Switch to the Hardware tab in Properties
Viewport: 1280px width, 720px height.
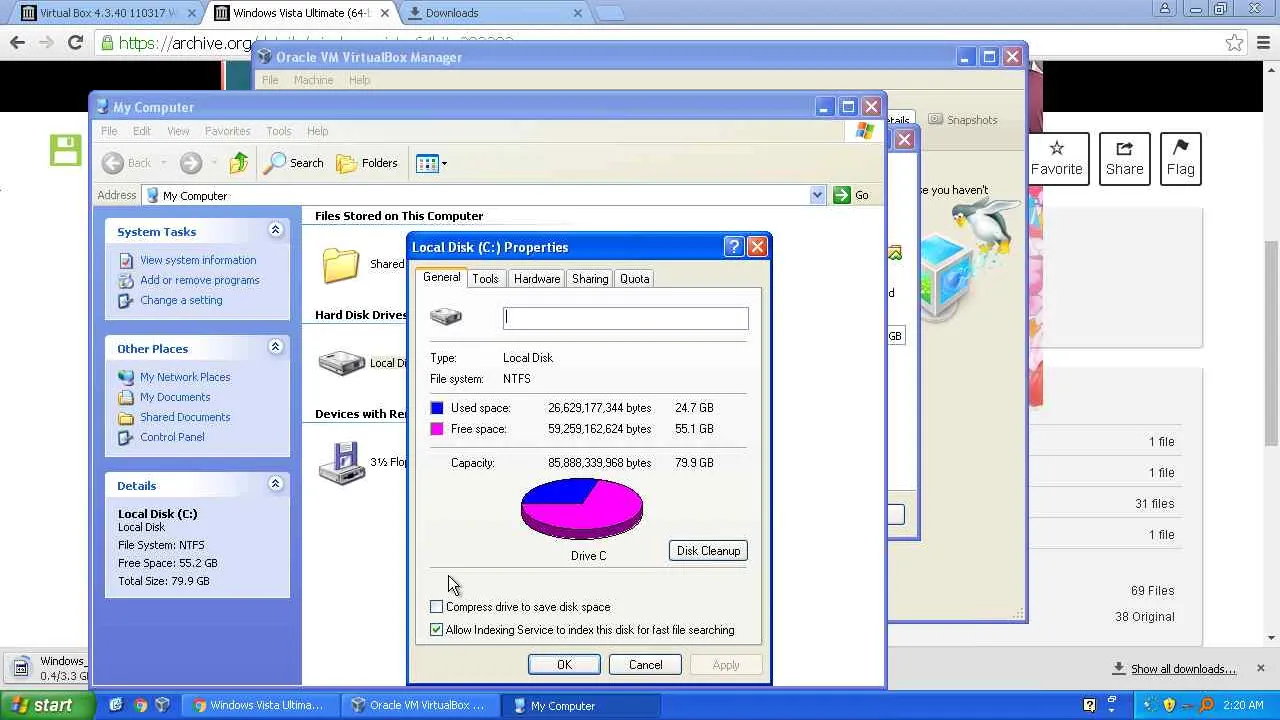click(x=537, y=279)
